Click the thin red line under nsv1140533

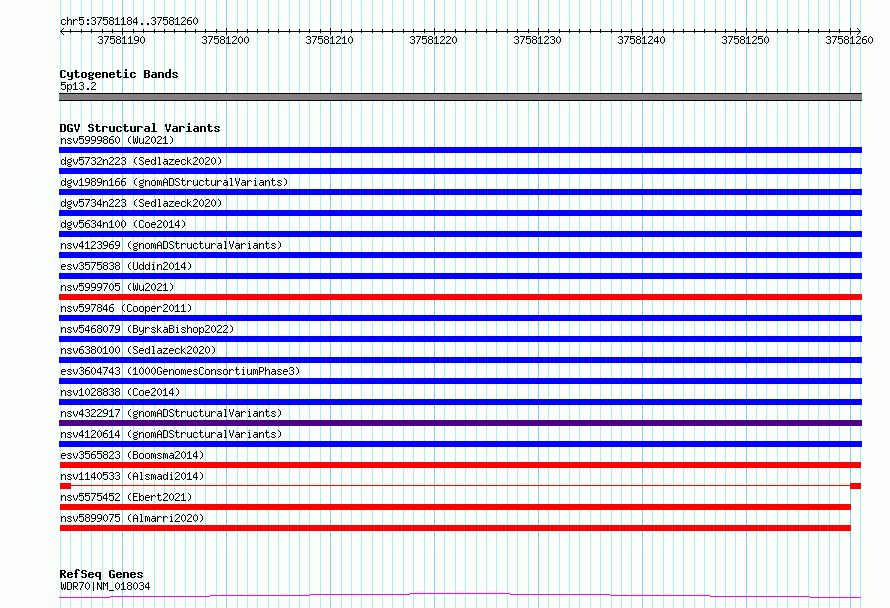pyautogui.click(x=460, y=486)
